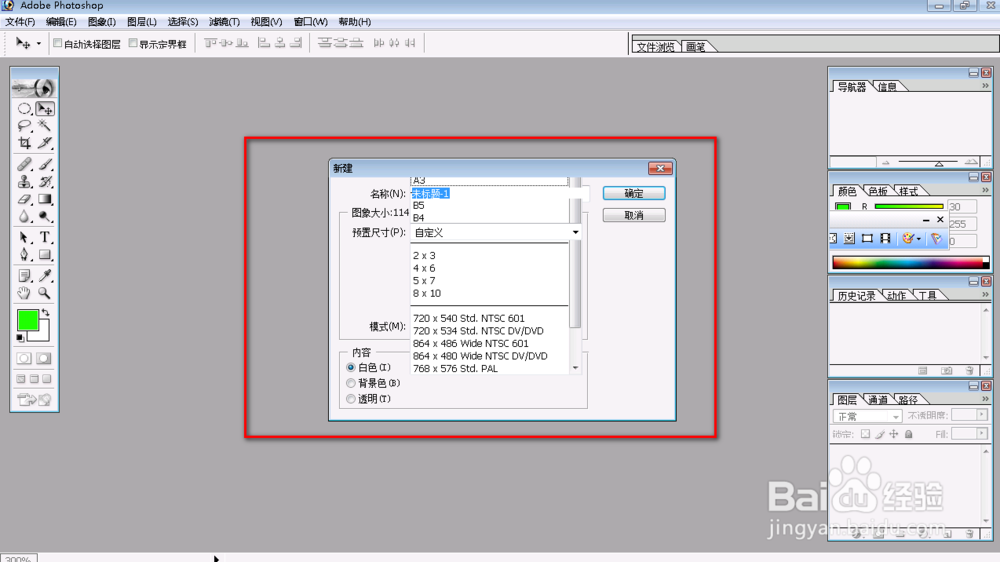Switch to the 信息 info tab

(x=886, y=87)
